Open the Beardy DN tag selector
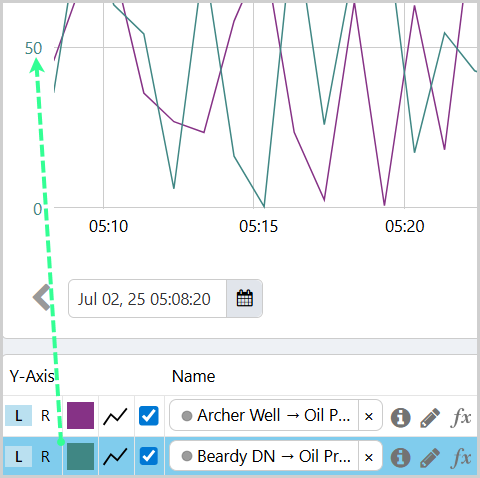480x478 pixels. (264, 456)
